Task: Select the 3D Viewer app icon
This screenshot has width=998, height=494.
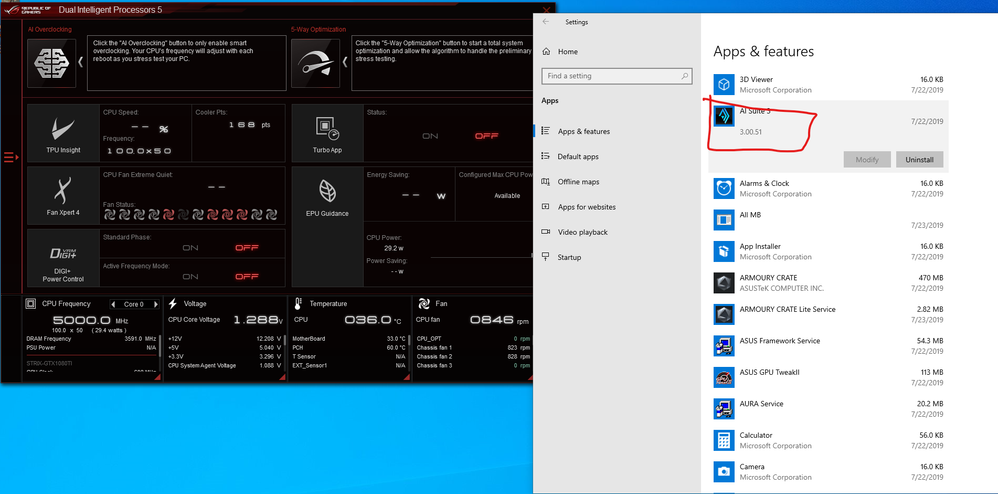Action: point(724,84)
